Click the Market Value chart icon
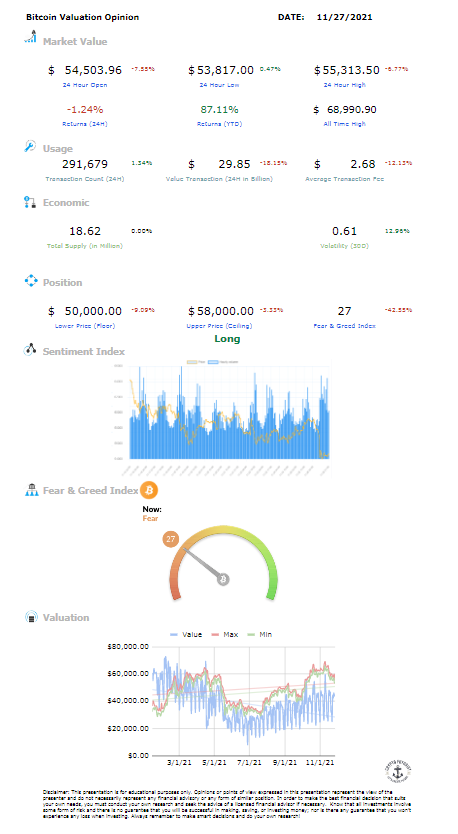This screenshot has height=834, width=458. click(31, 37)
